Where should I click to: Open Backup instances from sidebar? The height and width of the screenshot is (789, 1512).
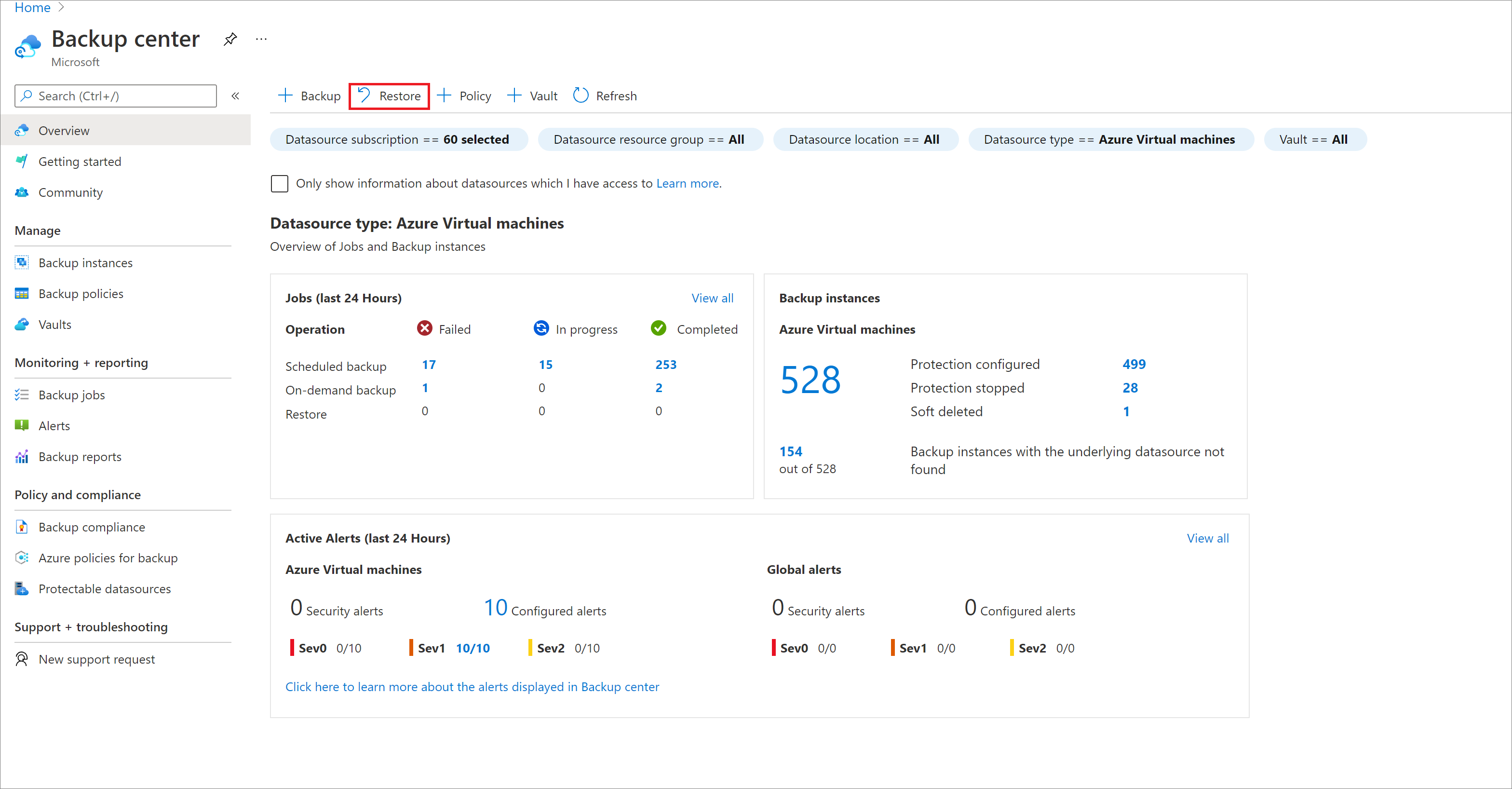[x=86, y=262]
